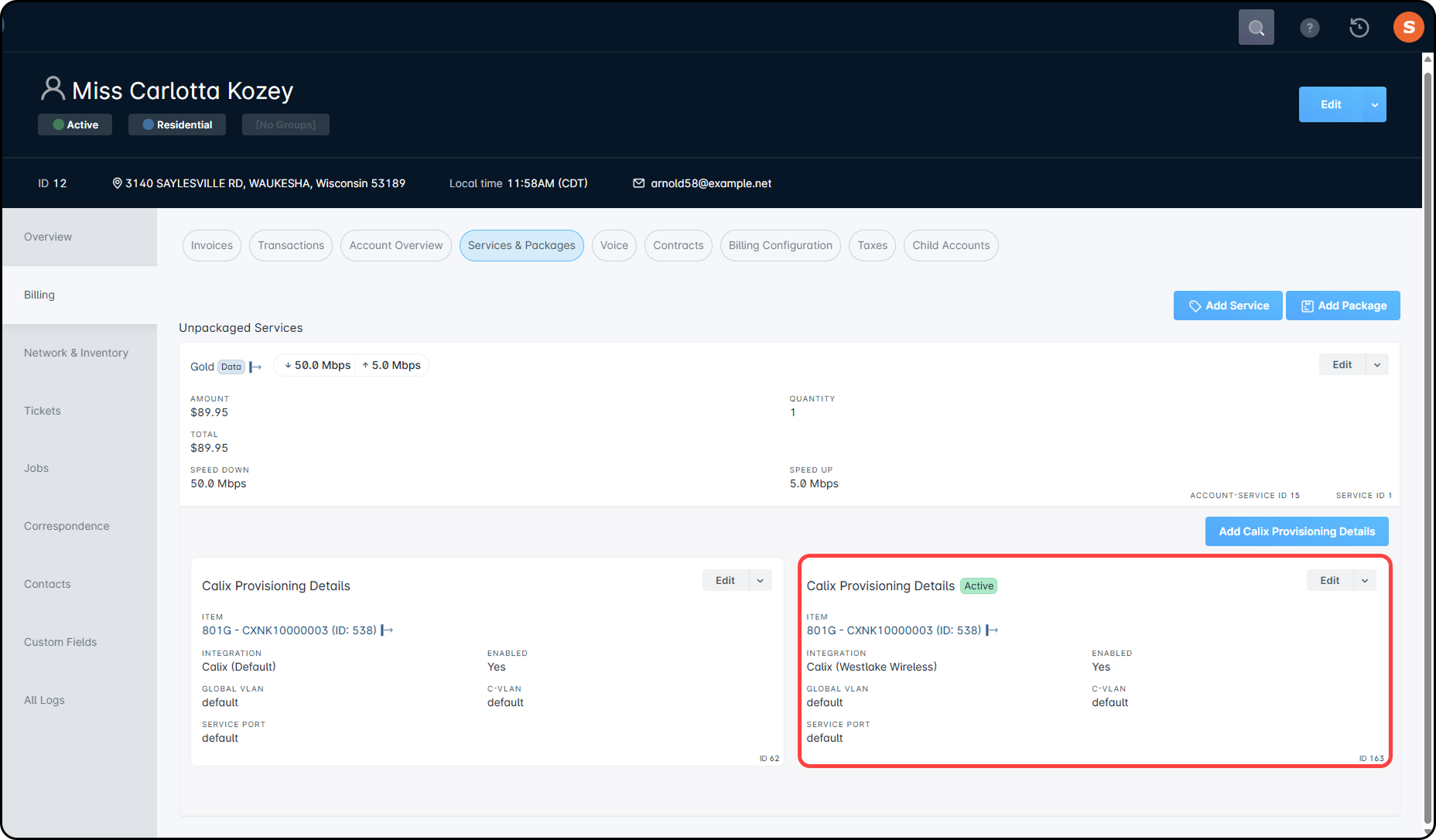The width and height of the screenshot is (1436, 840).
Task: Open the recent history clock icon
Action: pyautogui.click(x=1359, y=28)
